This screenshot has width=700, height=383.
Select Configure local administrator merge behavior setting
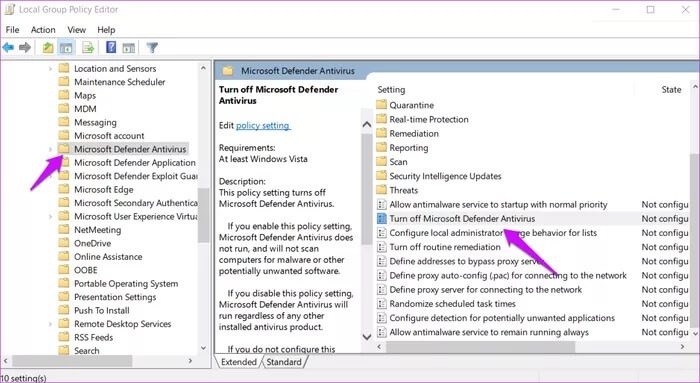tap(493, 233)
